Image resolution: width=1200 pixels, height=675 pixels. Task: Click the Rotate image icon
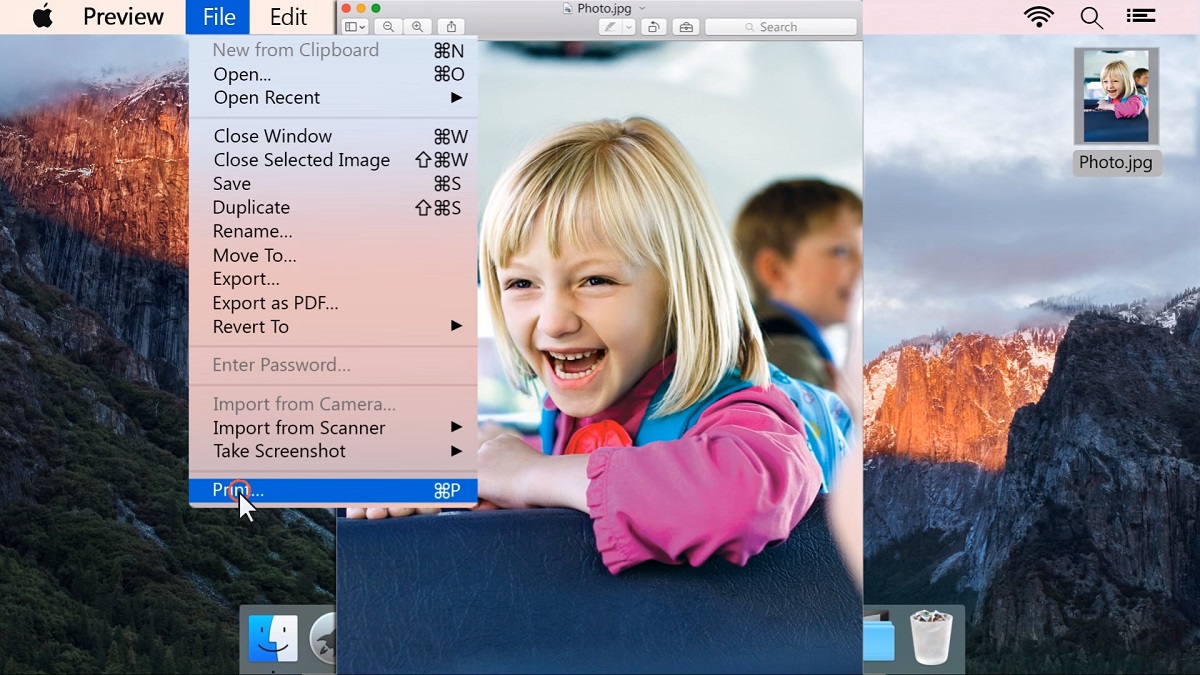(x=653, y=27)
